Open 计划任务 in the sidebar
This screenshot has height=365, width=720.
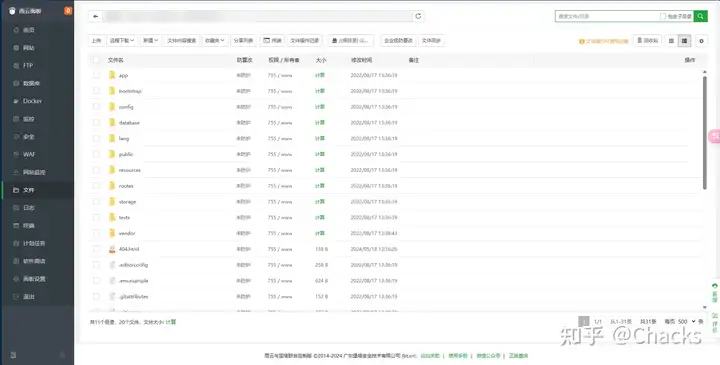click(37, 243)
